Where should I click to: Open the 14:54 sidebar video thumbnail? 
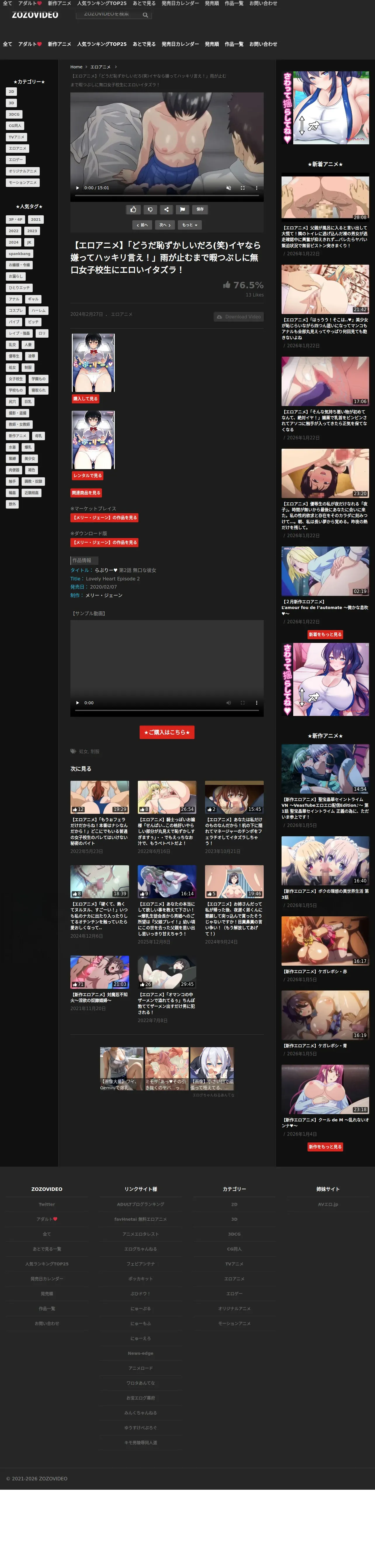(325, 768)
